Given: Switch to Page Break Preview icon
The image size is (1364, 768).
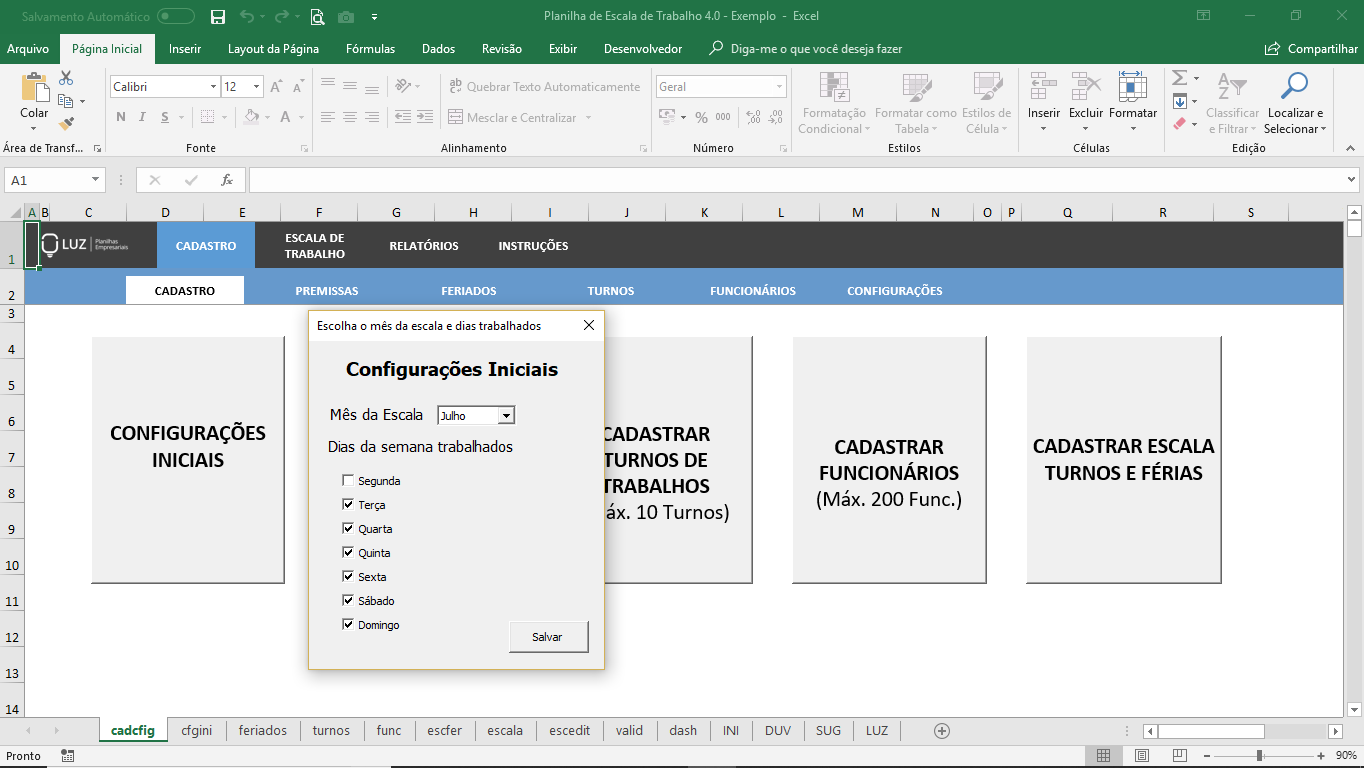Looking at the screenshot, I should click(x=1179, y=756).
